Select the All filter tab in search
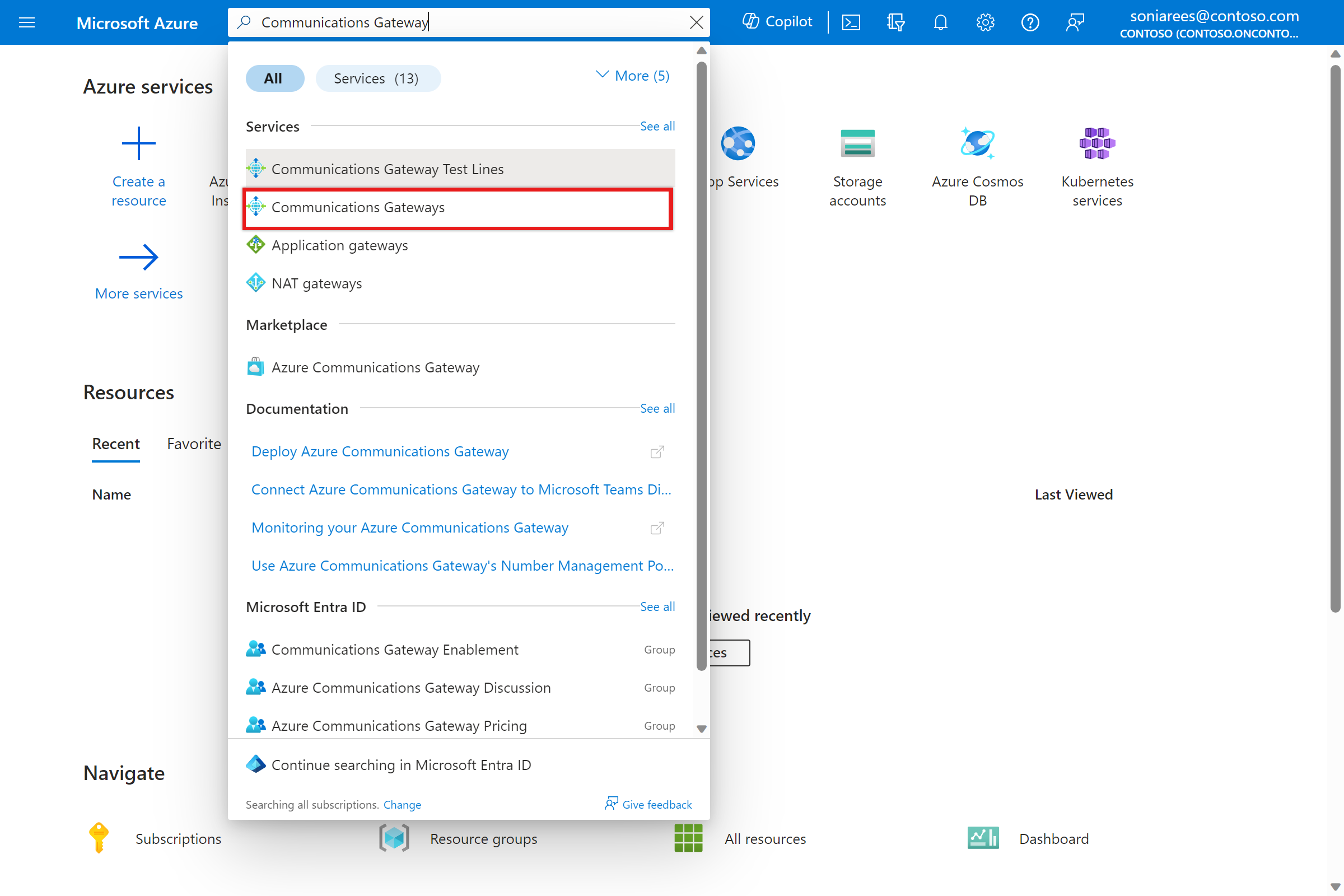Screen dimensions: 1344x896 (271, 78)
